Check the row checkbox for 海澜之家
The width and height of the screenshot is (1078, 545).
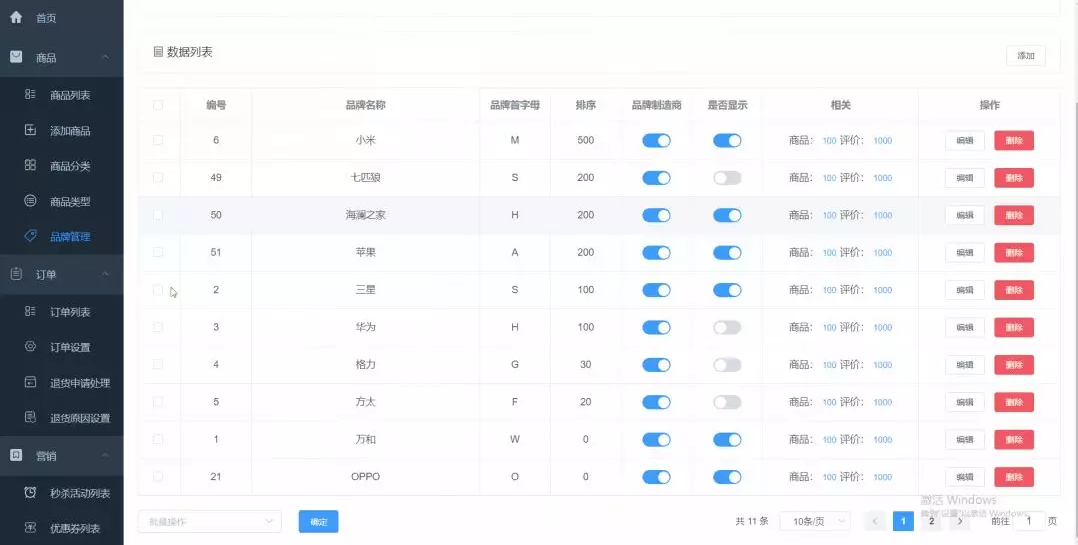(158, 214)
